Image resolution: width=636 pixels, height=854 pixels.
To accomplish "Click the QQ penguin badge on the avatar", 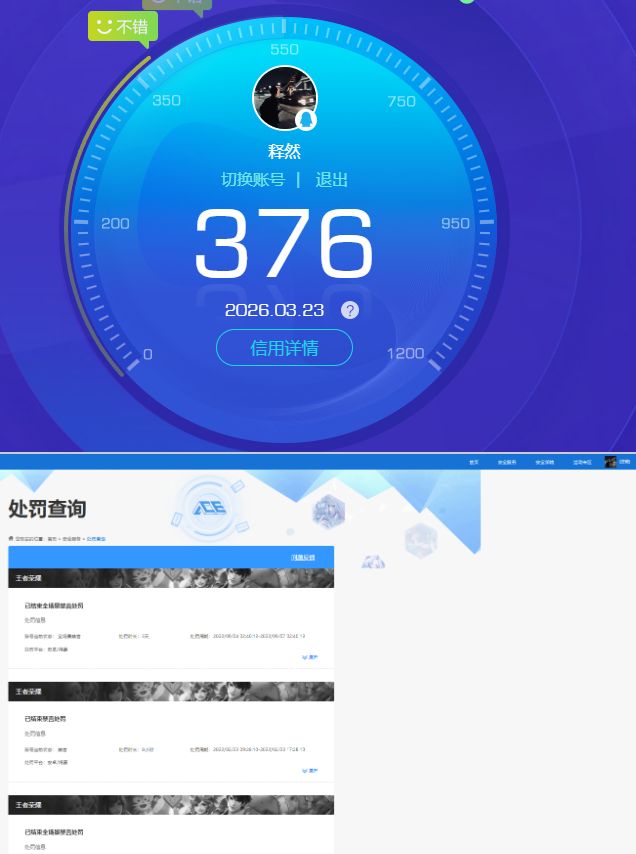I will click(x=306, y=120).
